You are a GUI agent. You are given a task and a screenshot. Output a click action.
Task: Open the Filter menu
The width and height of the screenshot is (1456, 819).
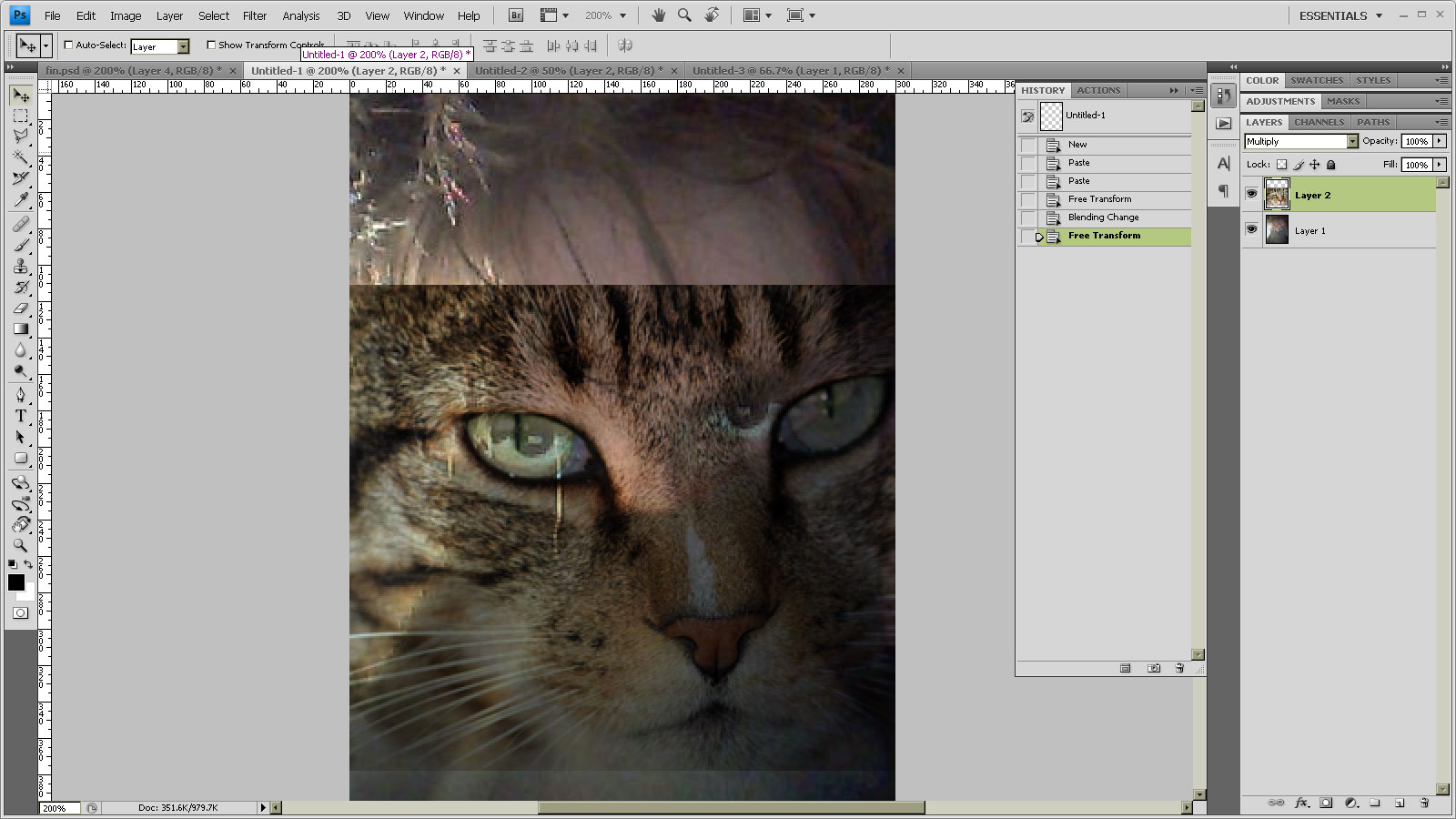255,15
